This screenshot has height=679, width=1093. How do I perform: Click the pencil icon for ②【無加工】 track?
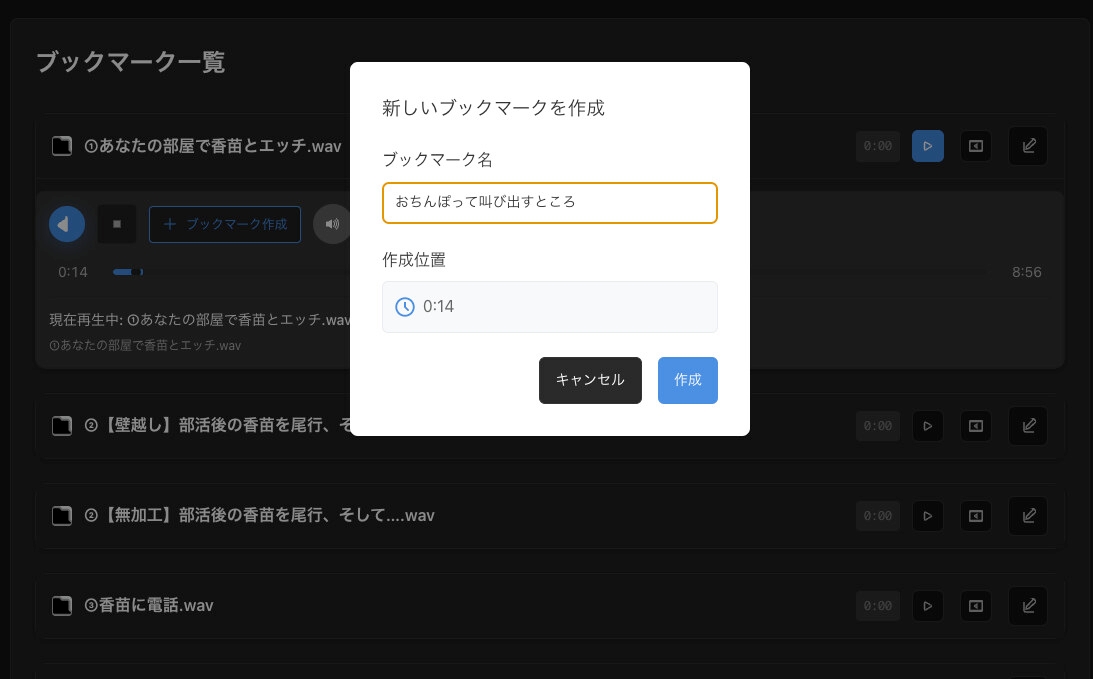click(1028, 516)
